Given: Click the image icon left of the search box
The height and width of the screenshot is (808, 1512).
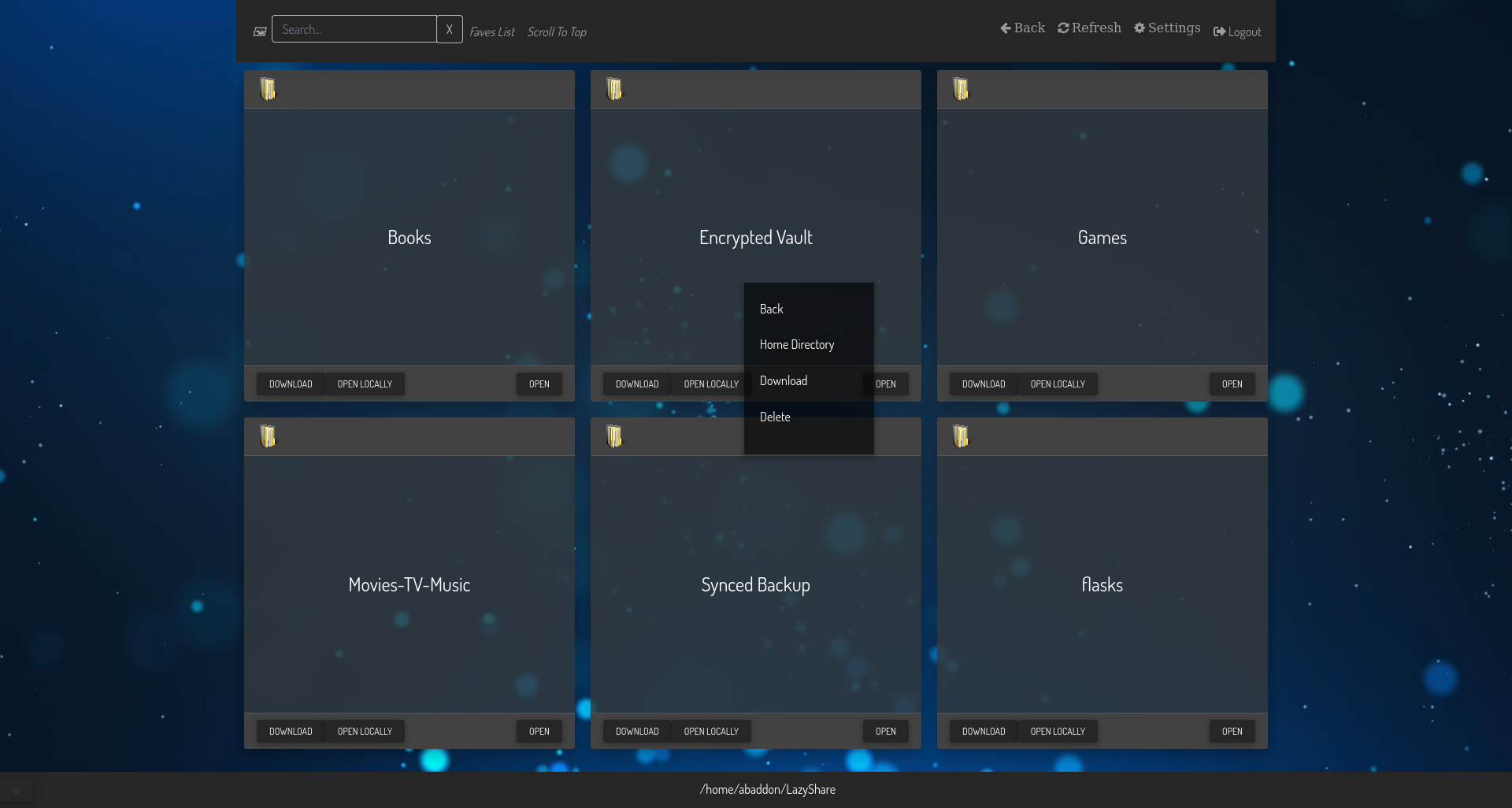Looking at the screenshot, I should coord(260,32).
